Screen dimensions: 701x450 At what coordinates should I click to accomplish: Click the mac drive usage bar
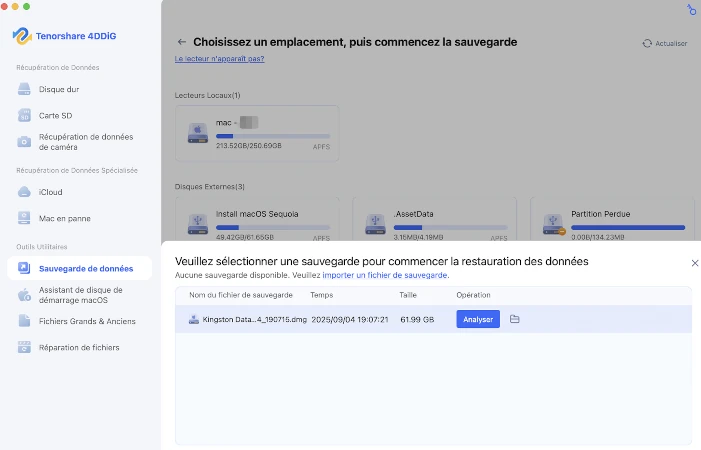(x=273, y=136)
